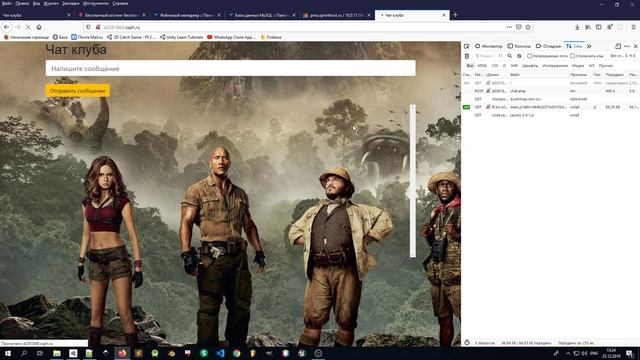Open the Tools menu in Firefox

tap(96, 3)
